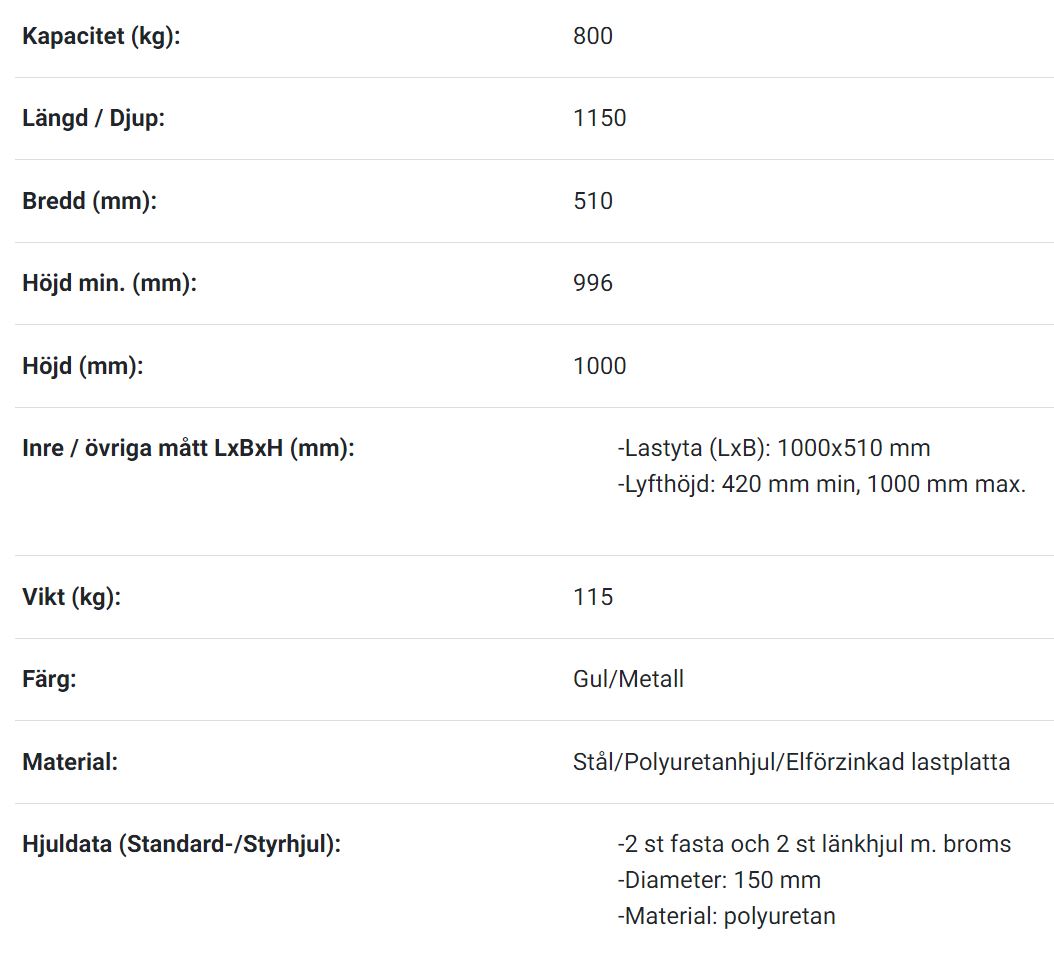Click the Lastyta (LxB) 1000x510 mm line
1054x968 pixels.
coord(774,448)
